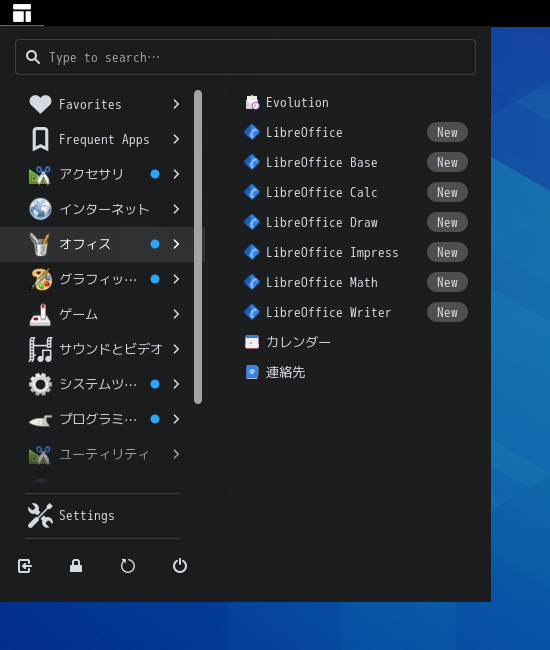Click the log out icon
Viewport: 550px width, 650px height.
[x=24, y=566]
